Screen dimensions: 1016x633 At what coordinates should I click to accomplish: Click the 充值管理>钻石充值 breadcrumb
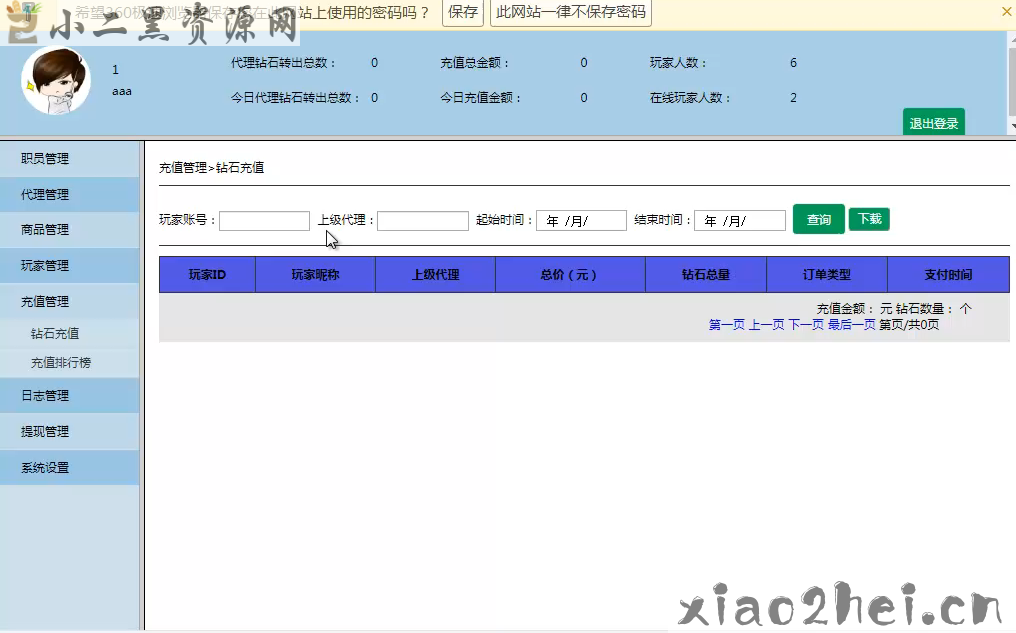coord(211,168)
